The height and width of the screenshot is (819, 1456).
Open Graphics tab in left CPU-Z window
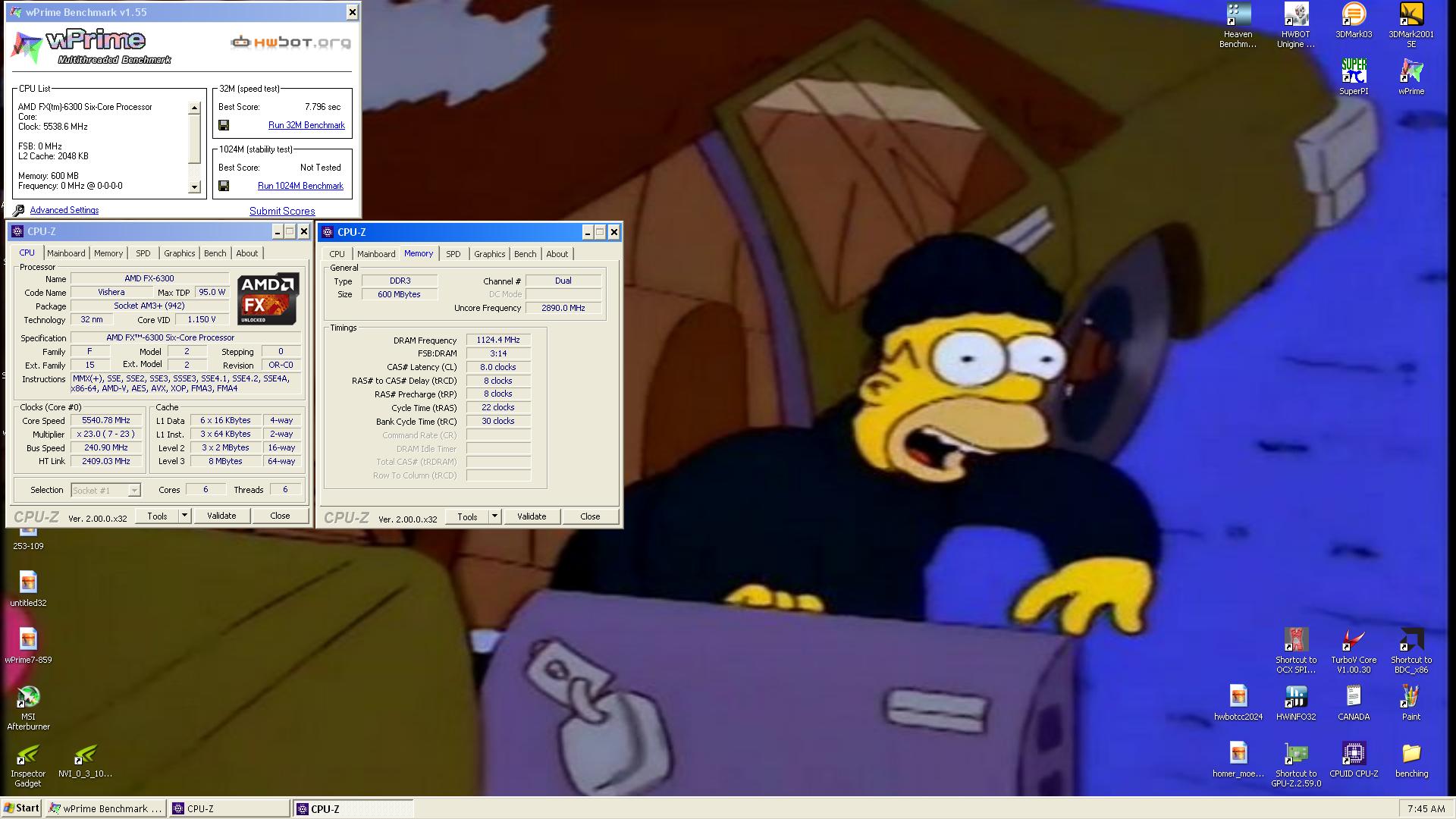tap(180, 253)
